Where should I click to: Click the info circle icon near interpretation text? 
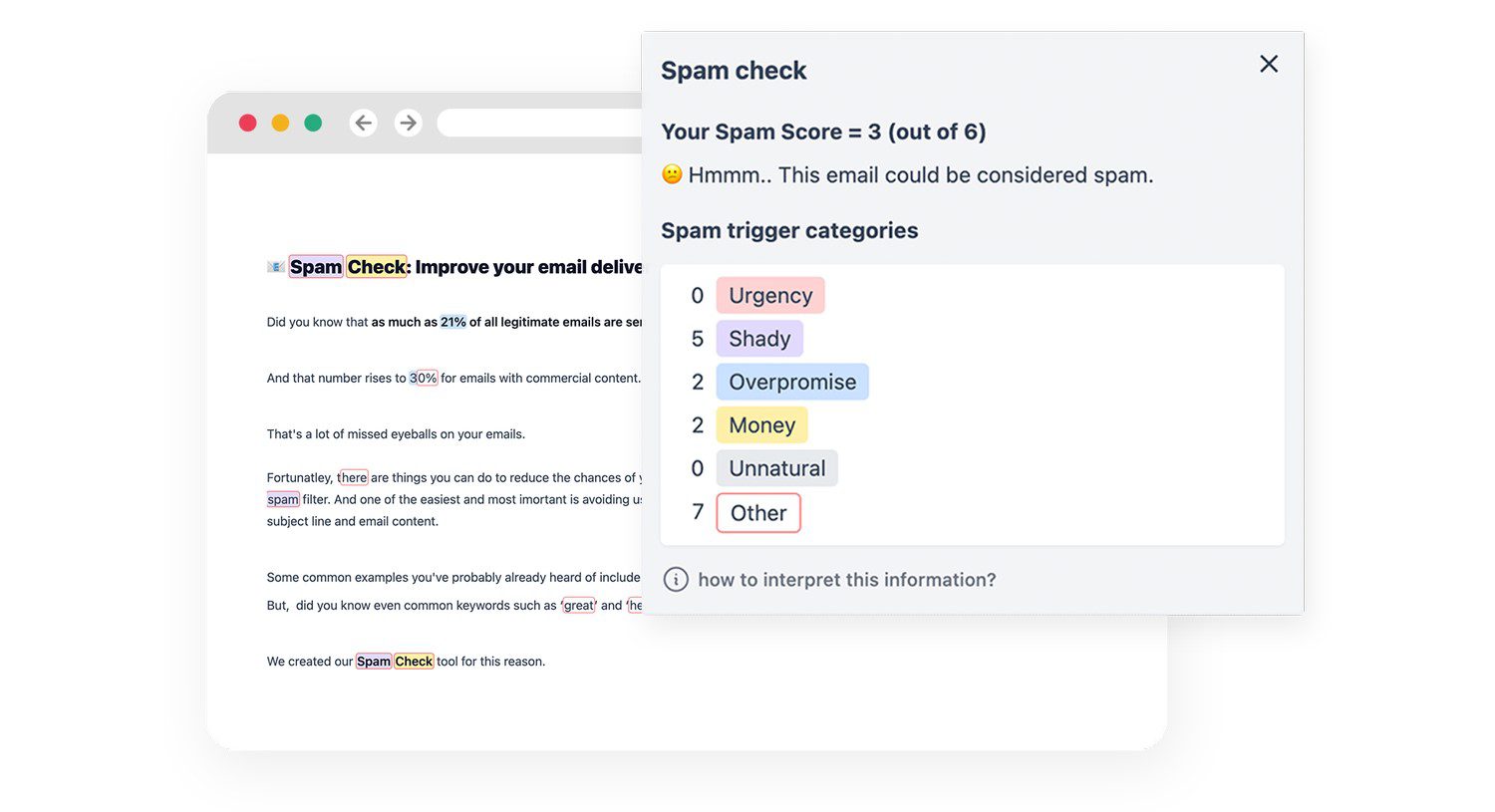tap(676, 579)
